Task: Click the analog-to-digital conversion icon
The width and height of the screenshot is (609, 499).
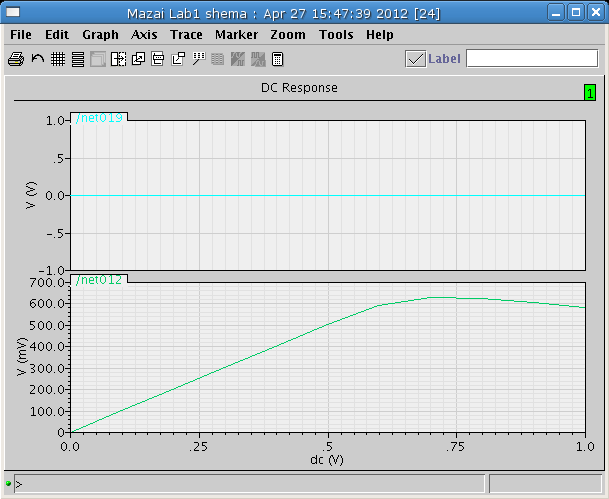Action: (x=238, y=59)
